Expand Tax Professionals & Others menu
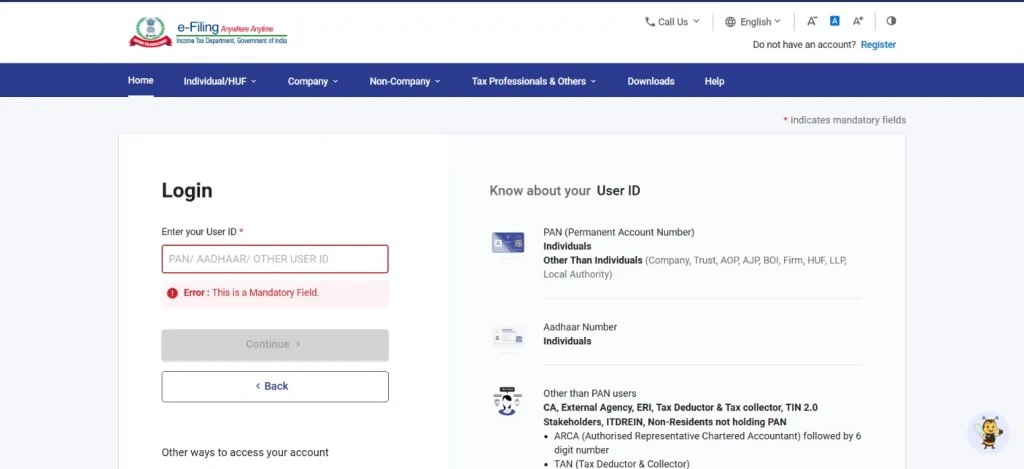Viewport: 1024px width, 469px height. [534, 81]
